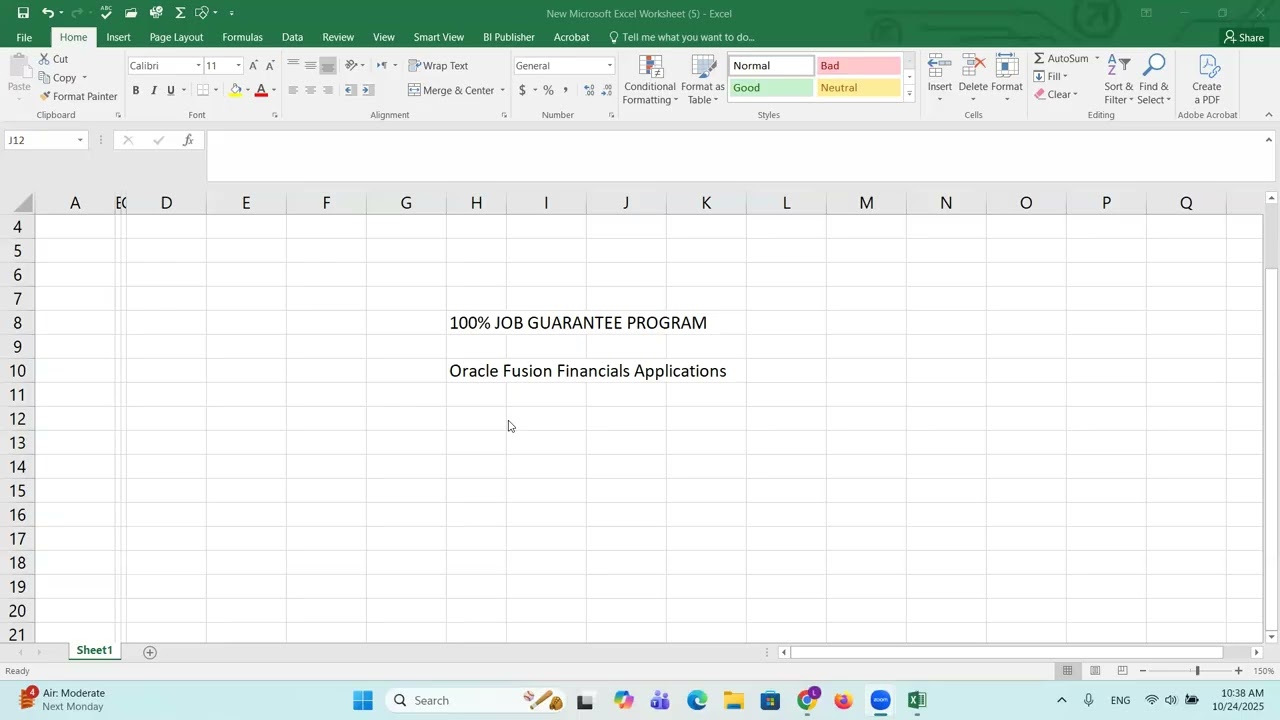1280x720 pixels.
Task: Click the zoom slider handle
Action: (x=1197, y=670)
